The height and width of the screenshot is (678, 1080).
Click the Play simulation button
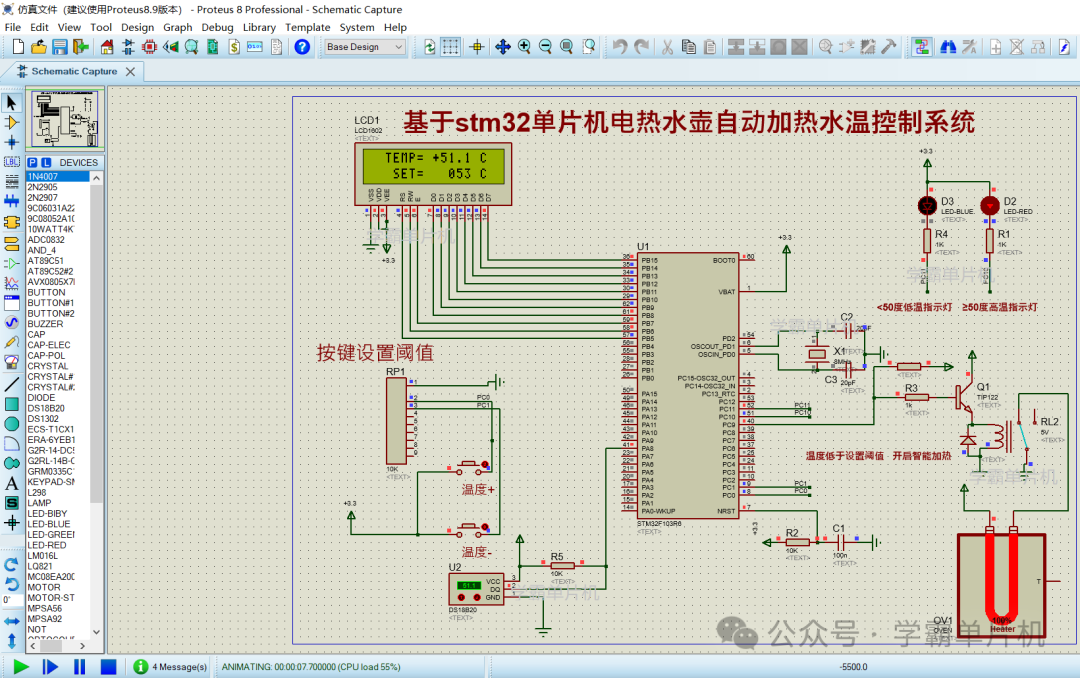(21, 667)
